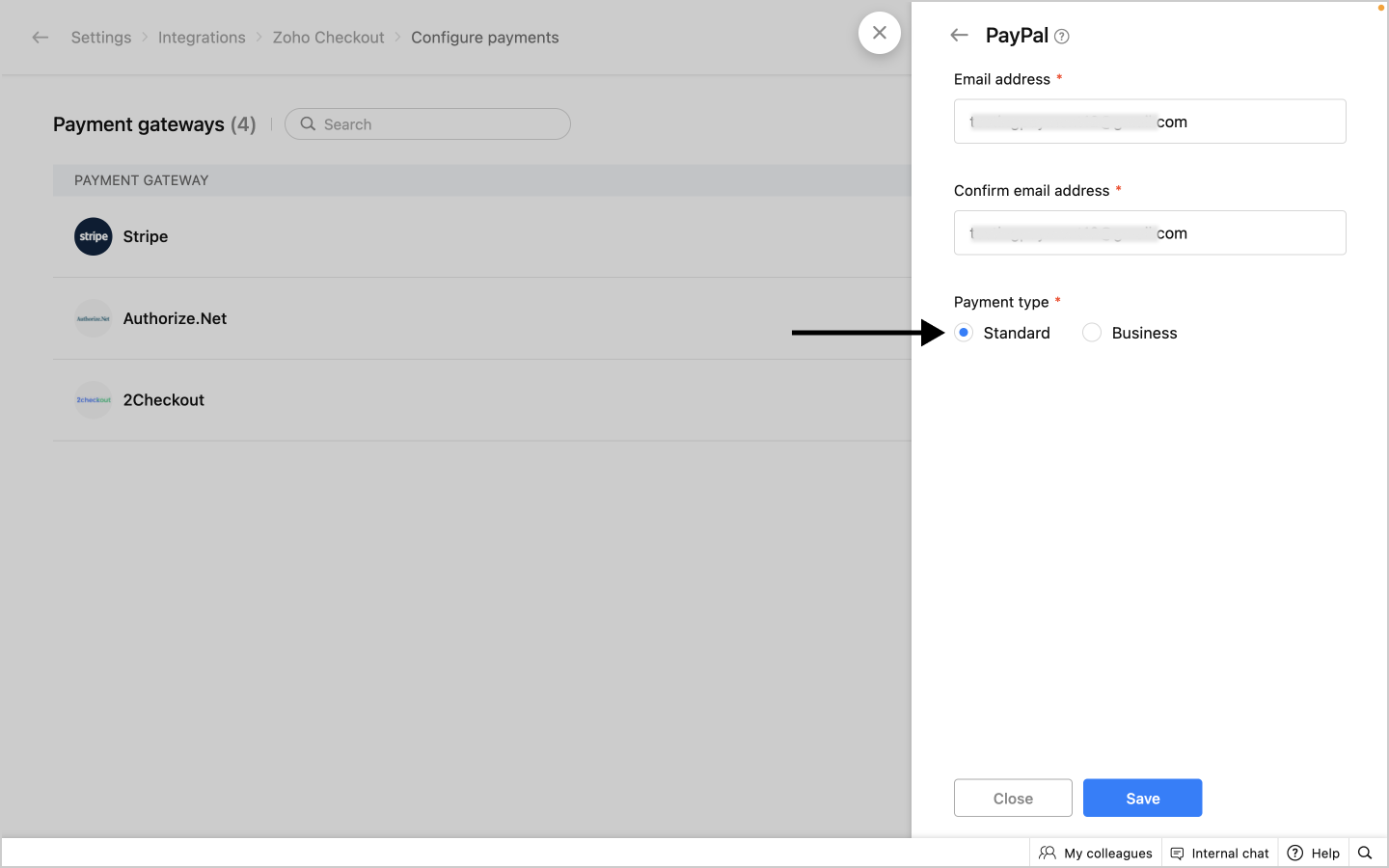Screen dimensions: 1389x868
Task: Open Internal chat
Action: pyautogui.click(x=1219, y=853)
